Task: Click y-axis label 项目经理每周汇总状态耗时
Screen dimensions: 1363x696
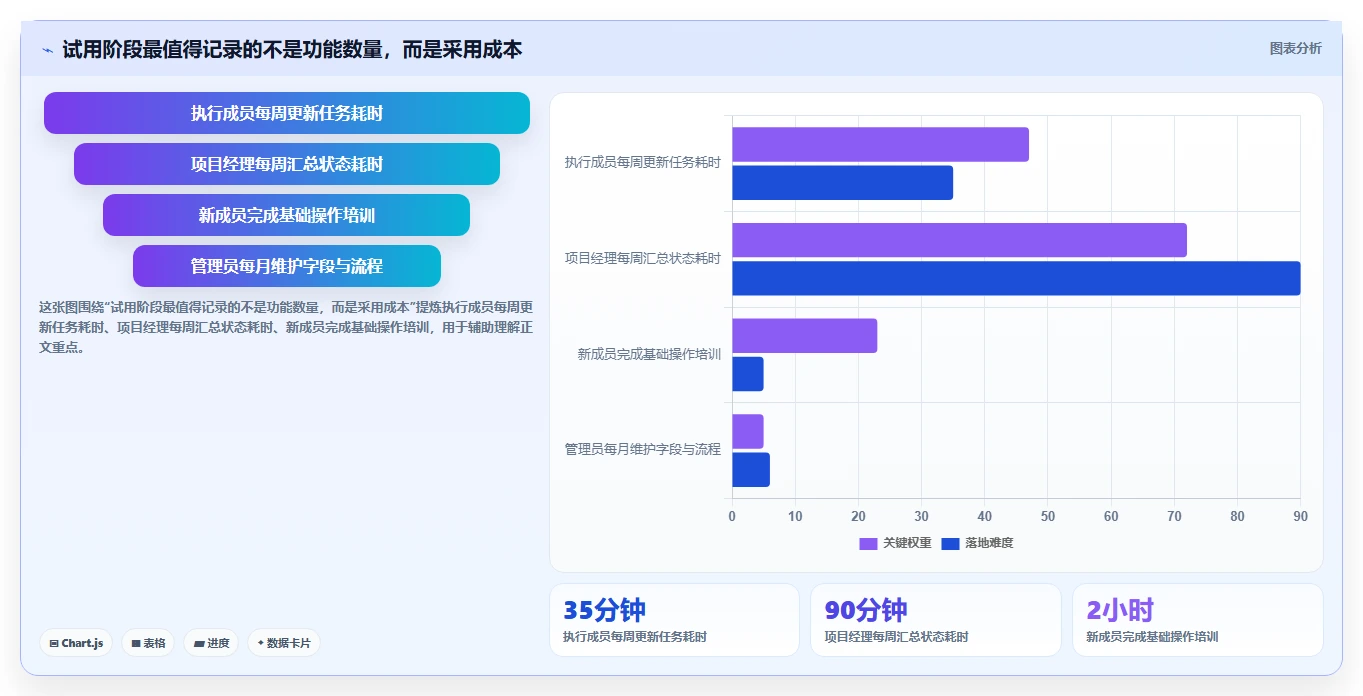Action: click(x=642, y=258)
